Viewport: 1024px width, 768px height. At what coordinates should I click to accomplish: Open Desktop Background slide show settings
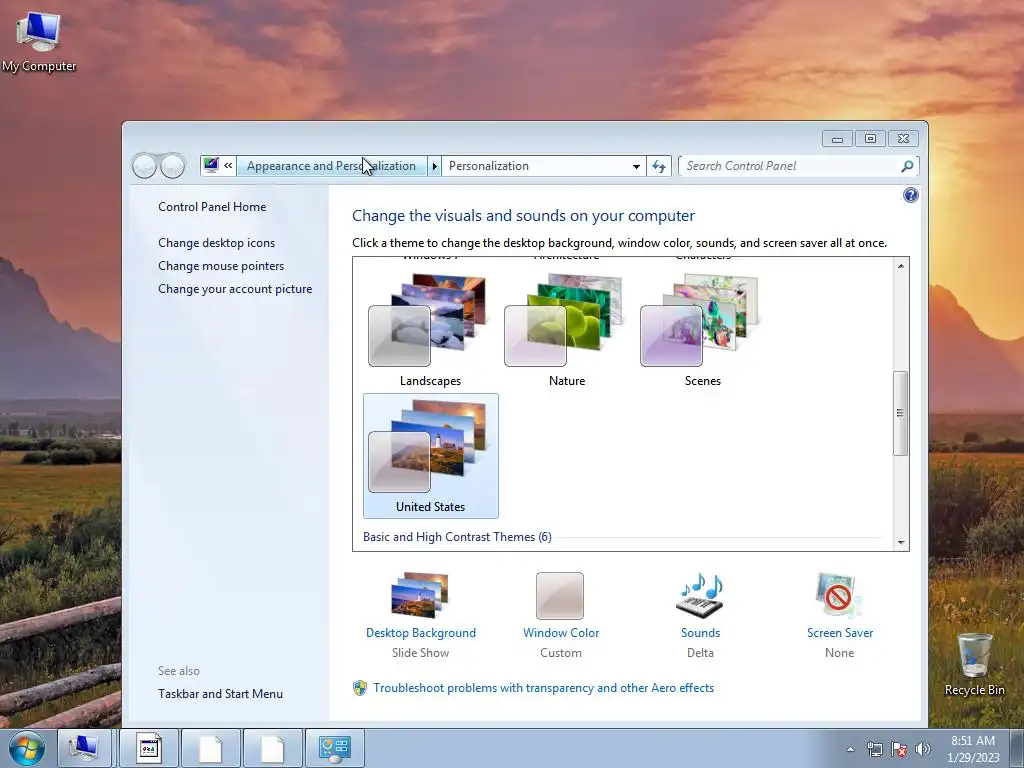[420, 596]
